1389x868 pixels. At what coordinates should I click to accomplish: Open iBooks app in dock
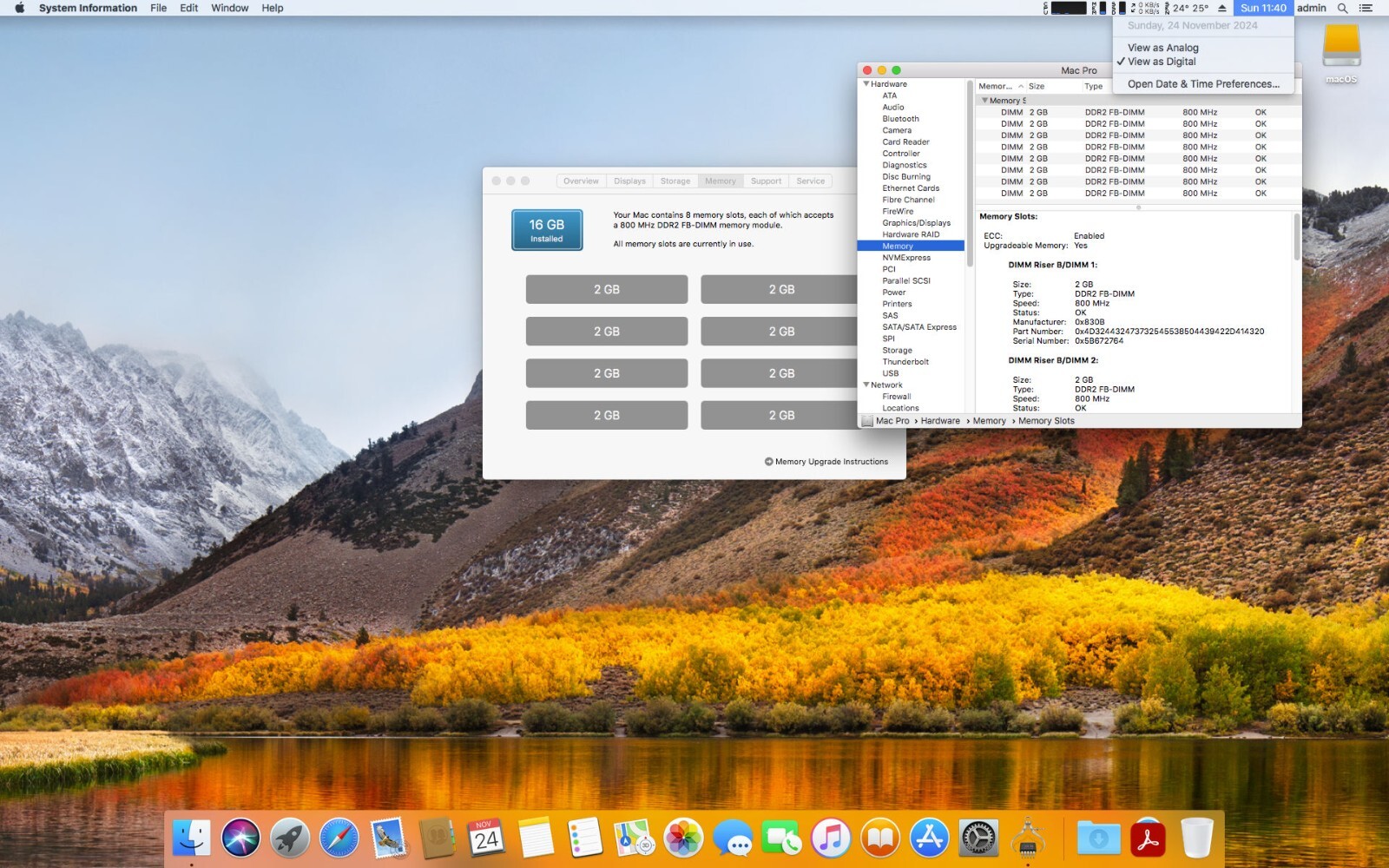click(880, 838)
